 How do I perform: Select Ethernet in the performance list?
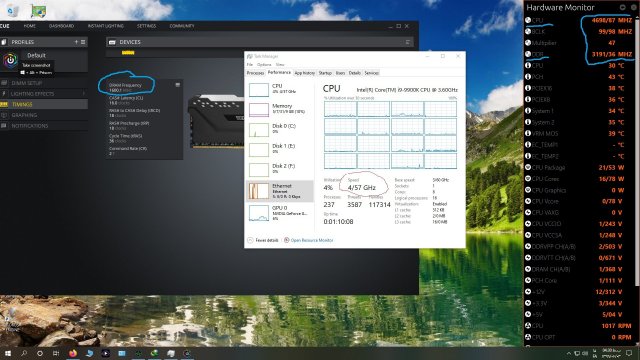pos(280,191)
